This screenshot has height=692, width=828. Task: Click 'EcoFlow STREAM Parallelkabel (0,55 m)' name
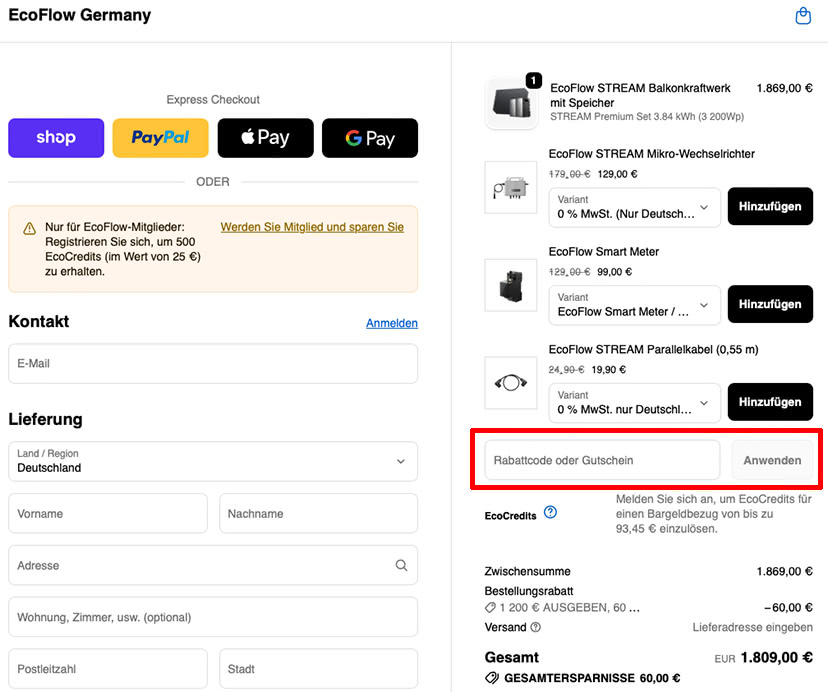tap(654, 349)
